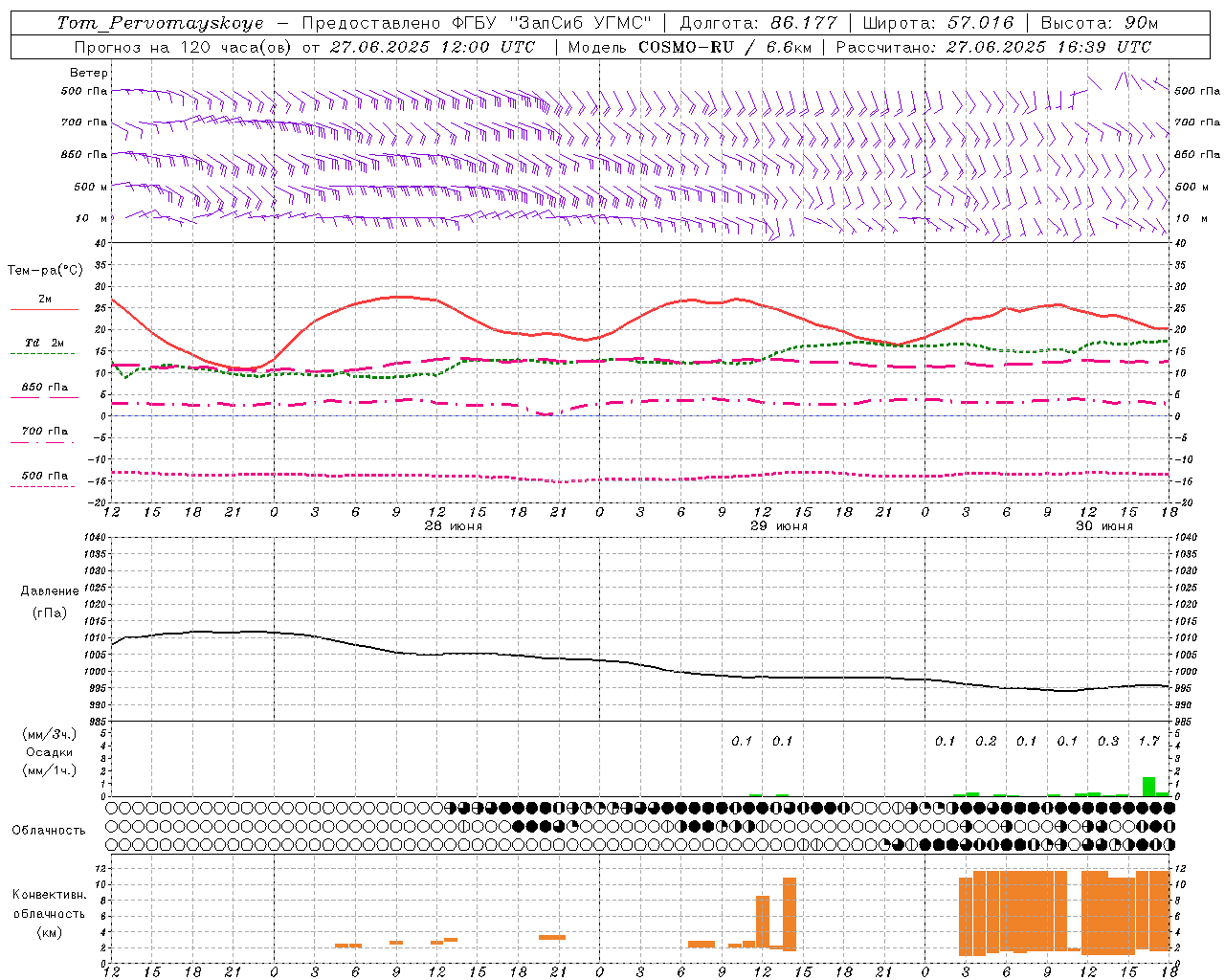Image resolution: width=1225 pixels, height=980 pixels.
Task: Click the Осадки precipitation label
Action: [50, 752]
